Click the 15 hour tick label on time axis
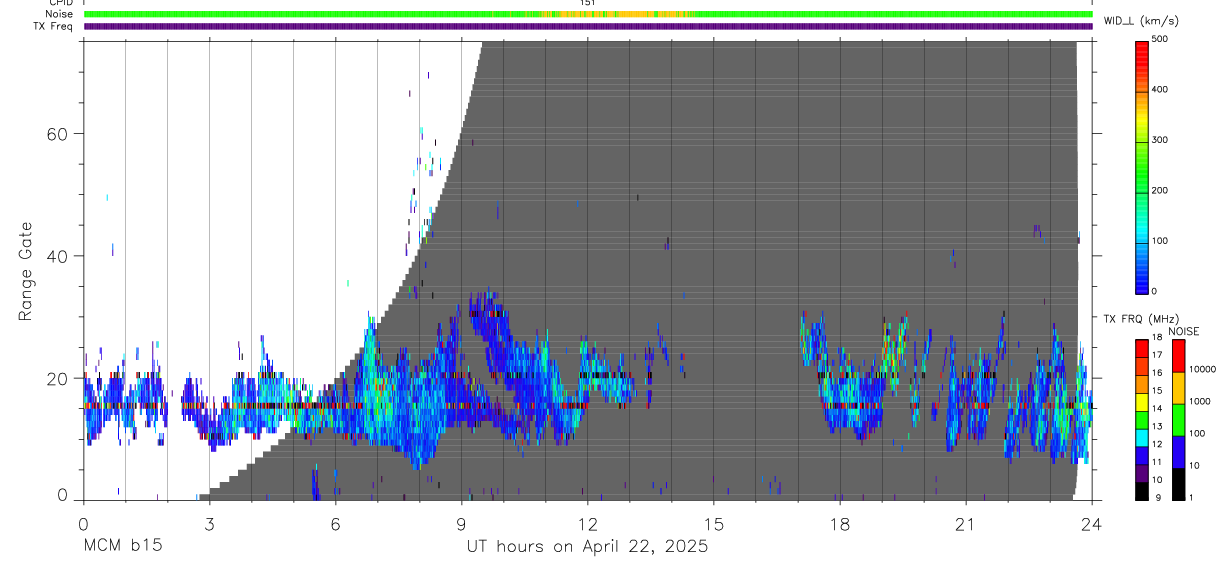The height and width of the screenshot is (567, 1228). [x=713, y=523]
